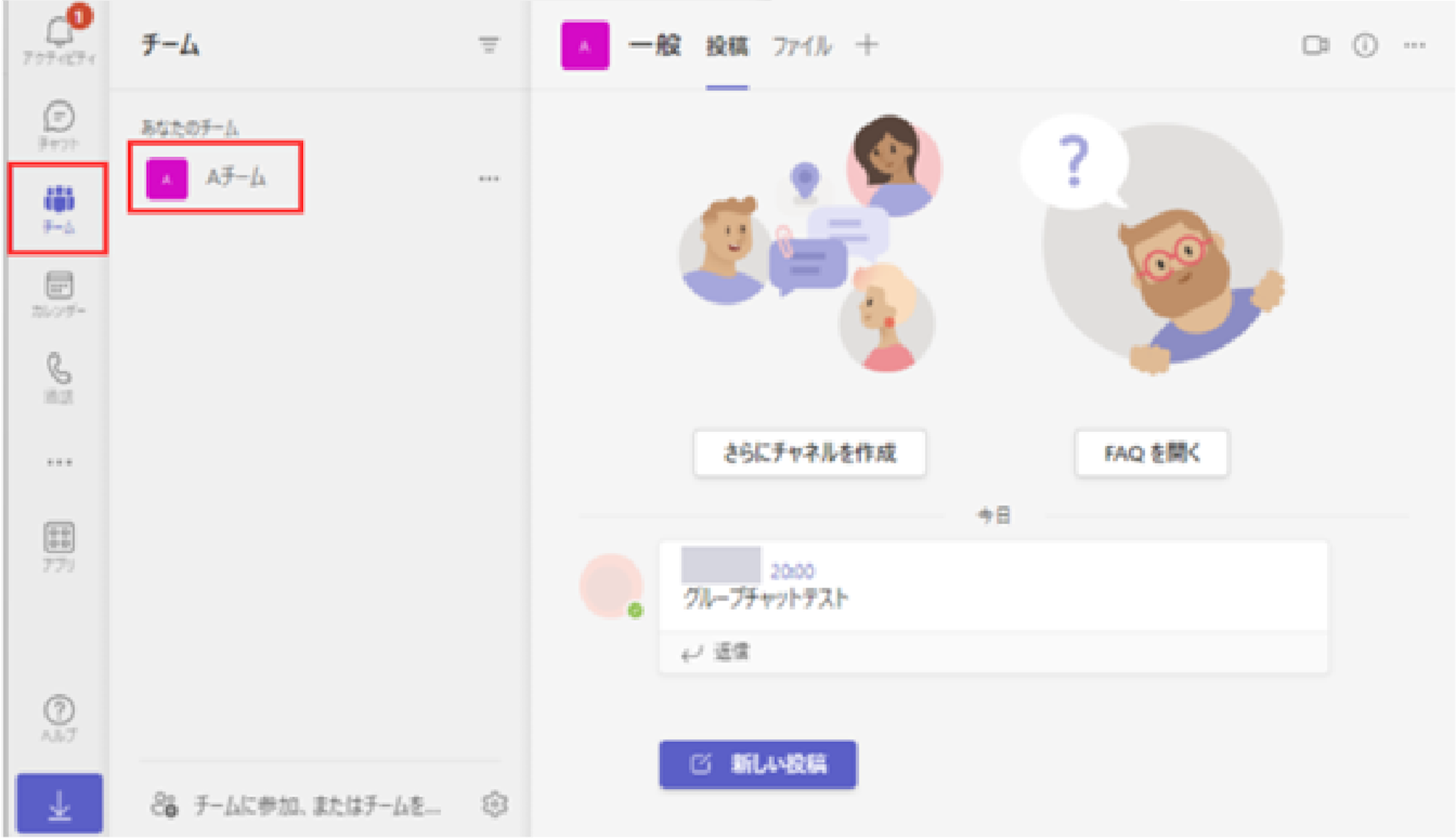Screen dimensions: 1456x838
Task: Open the teams list filter icon
Action: click(488, 45)
